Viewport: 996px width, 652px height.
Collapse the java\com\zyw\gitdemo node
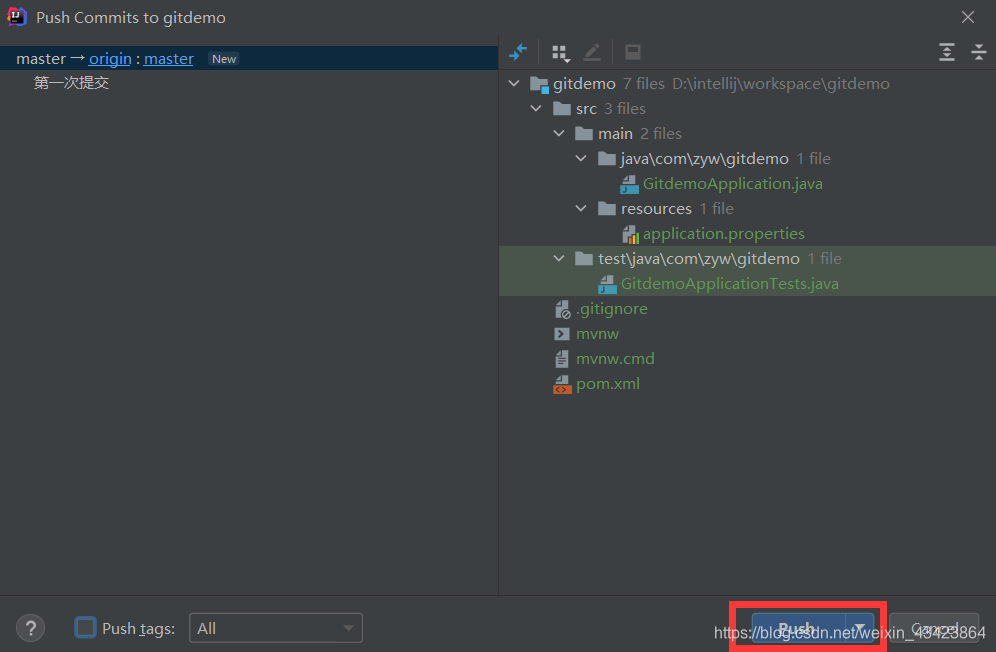[581, 158]
